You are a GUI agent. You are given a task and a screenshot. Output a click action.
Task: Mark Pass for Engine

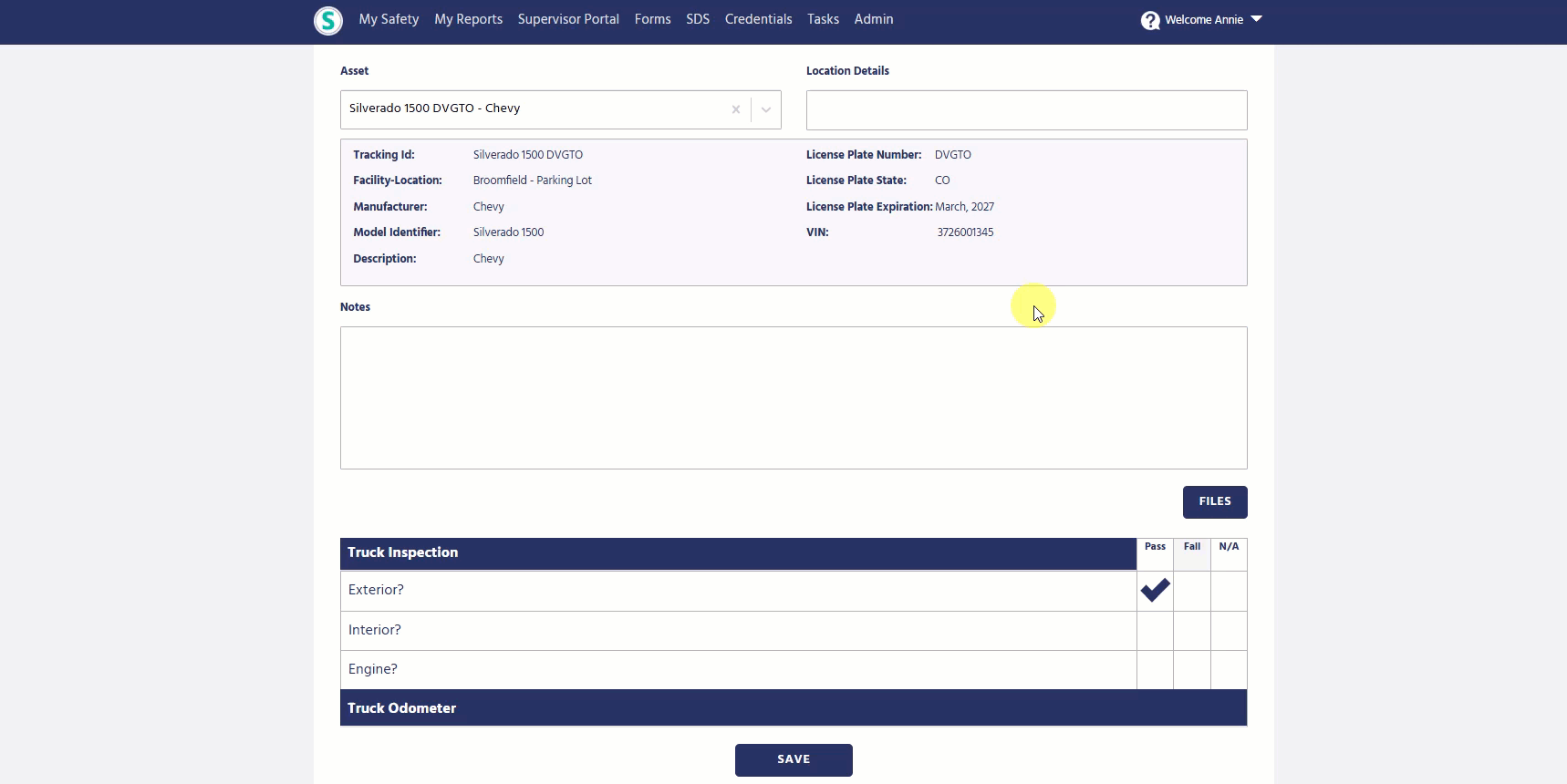point(1155,670)
